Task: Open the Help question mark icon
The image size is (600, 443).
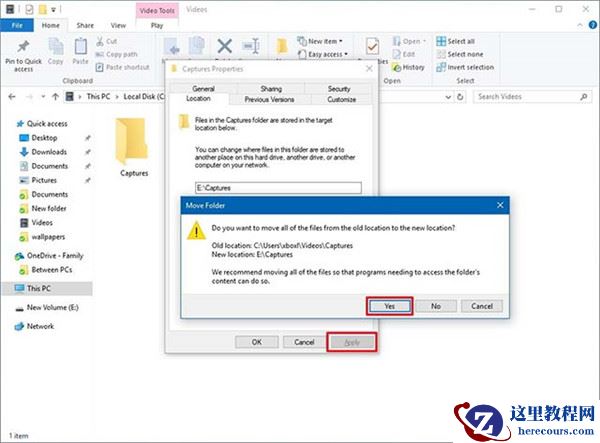Action: (593, 25)
